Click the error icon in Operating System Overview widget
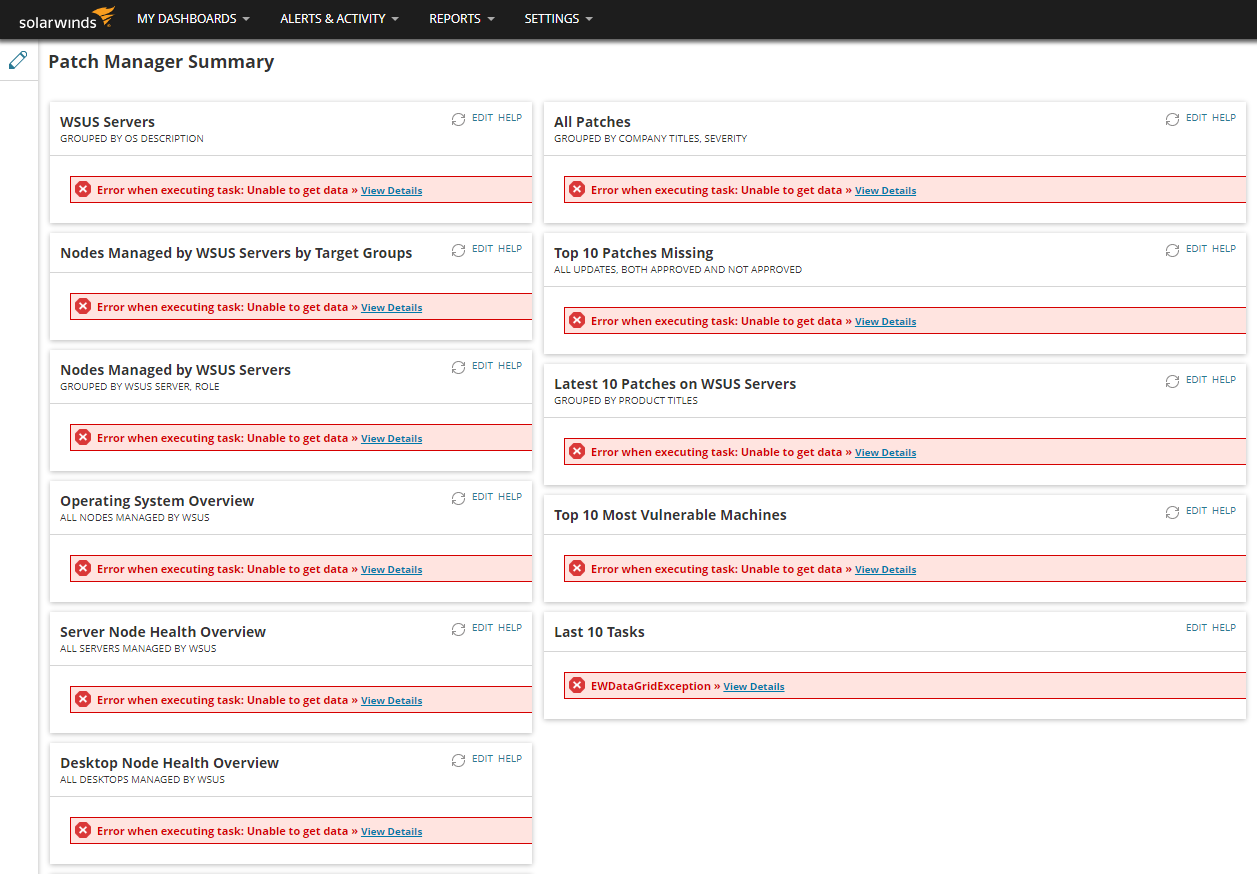 point(83,568)
